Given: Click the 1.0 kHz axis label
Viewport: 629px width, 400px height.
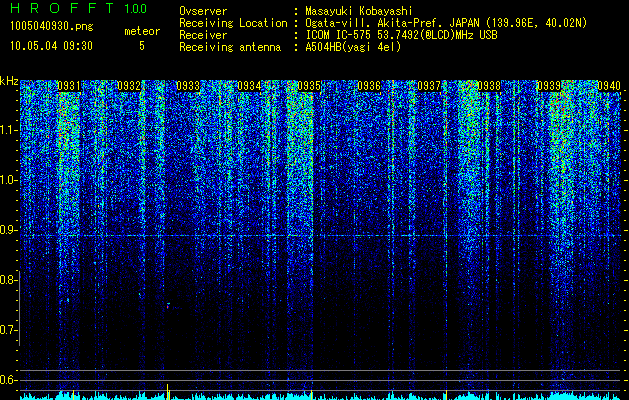Looking at the screenshot, I should pos(8,180).
